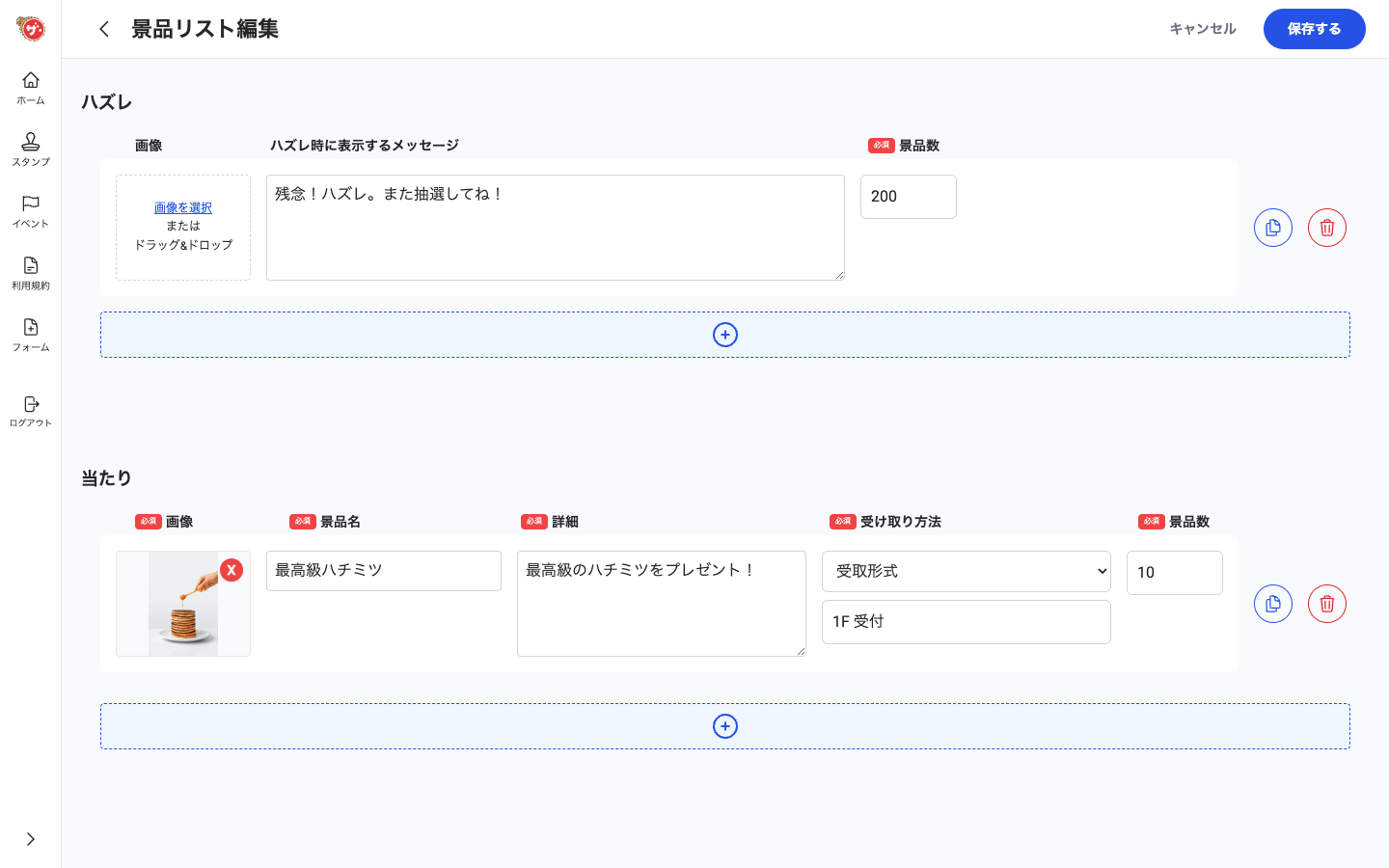Add a new 当たり row with plus
This screenshot has height=868, width=1389.
725,726
